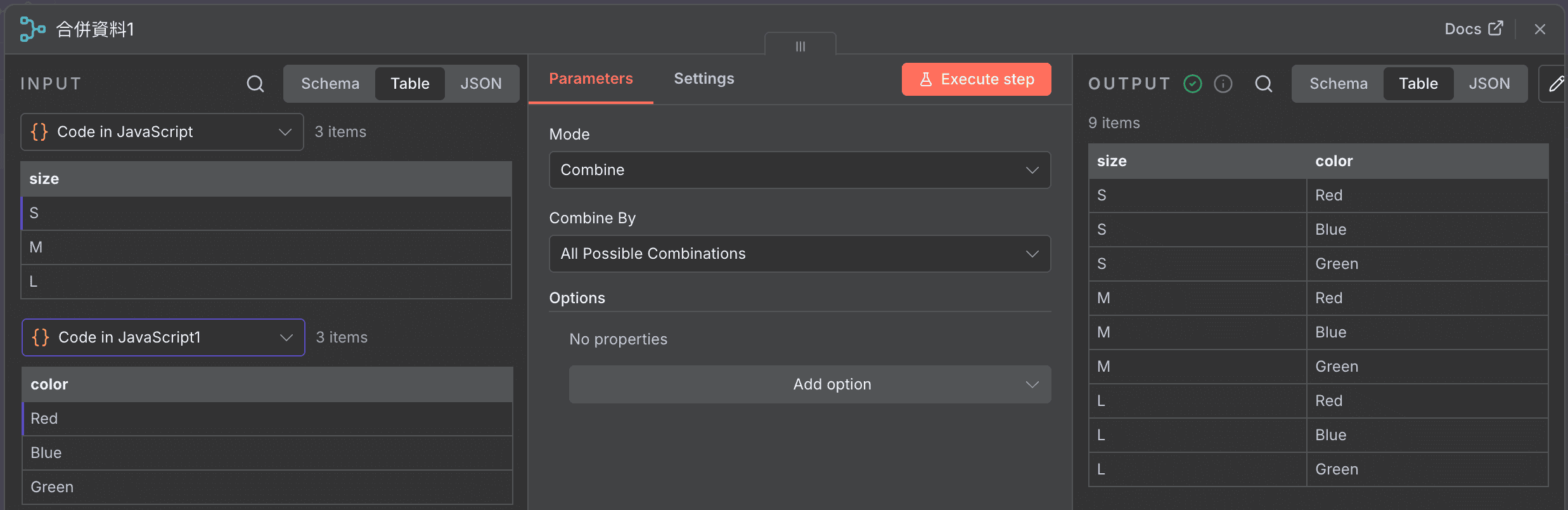Image resolution: width=1568 pixels, height=510 pixels.
Task: Click the input size column header
Action: [266, 179]
